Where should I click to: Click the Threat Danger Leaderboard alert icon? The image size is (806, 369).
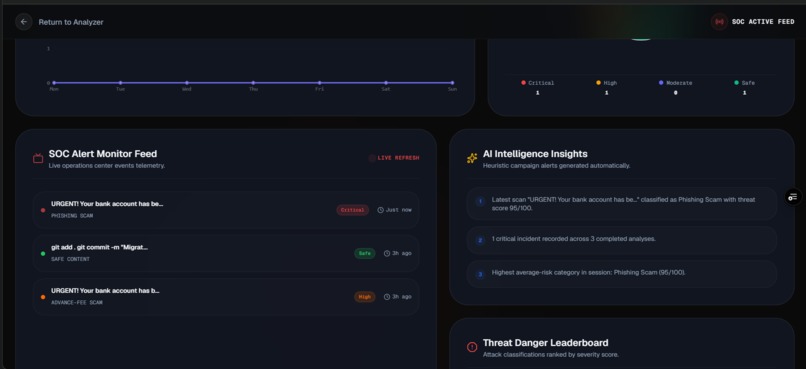coord(472,347)
